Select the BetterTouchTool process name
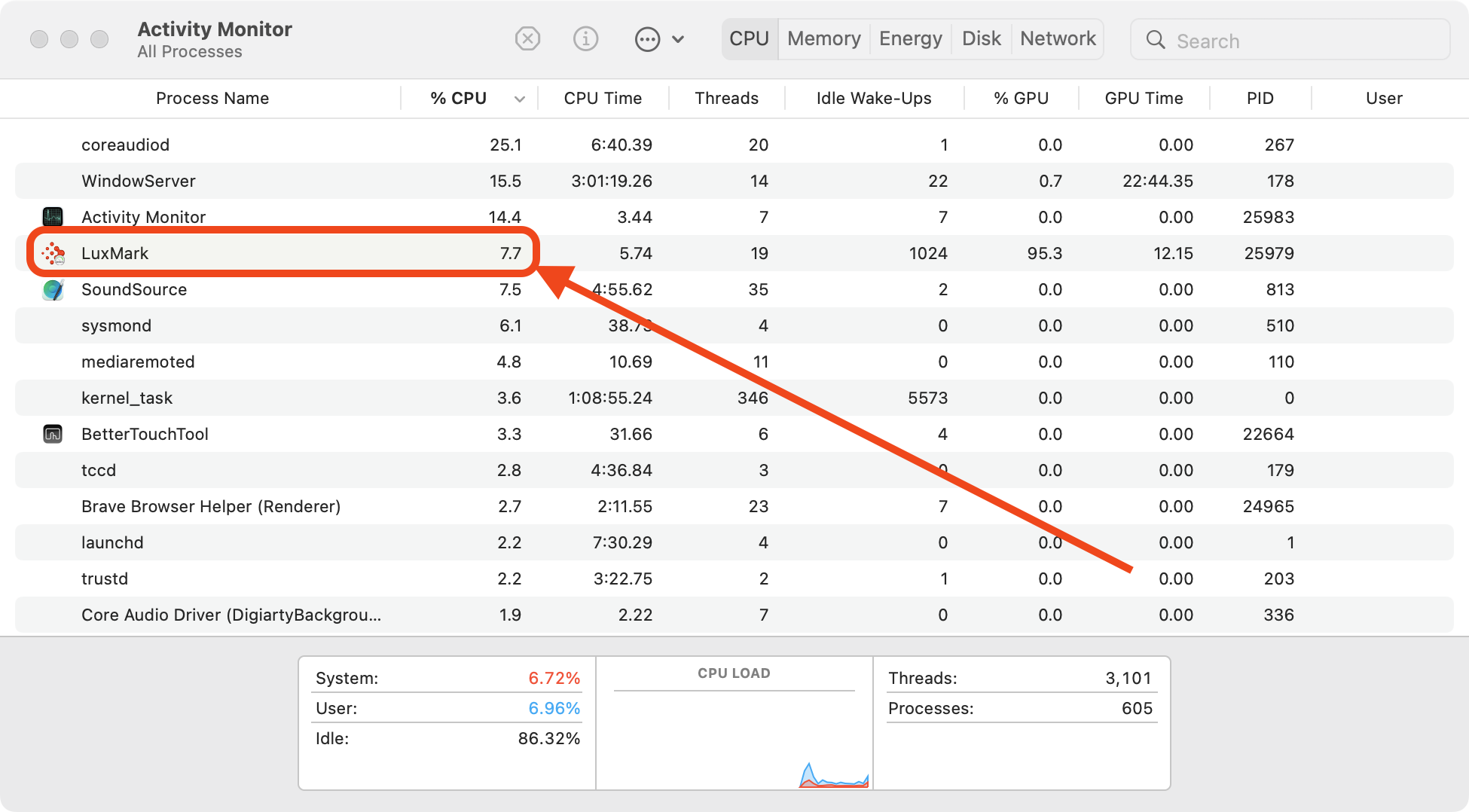 pos(145,434)
